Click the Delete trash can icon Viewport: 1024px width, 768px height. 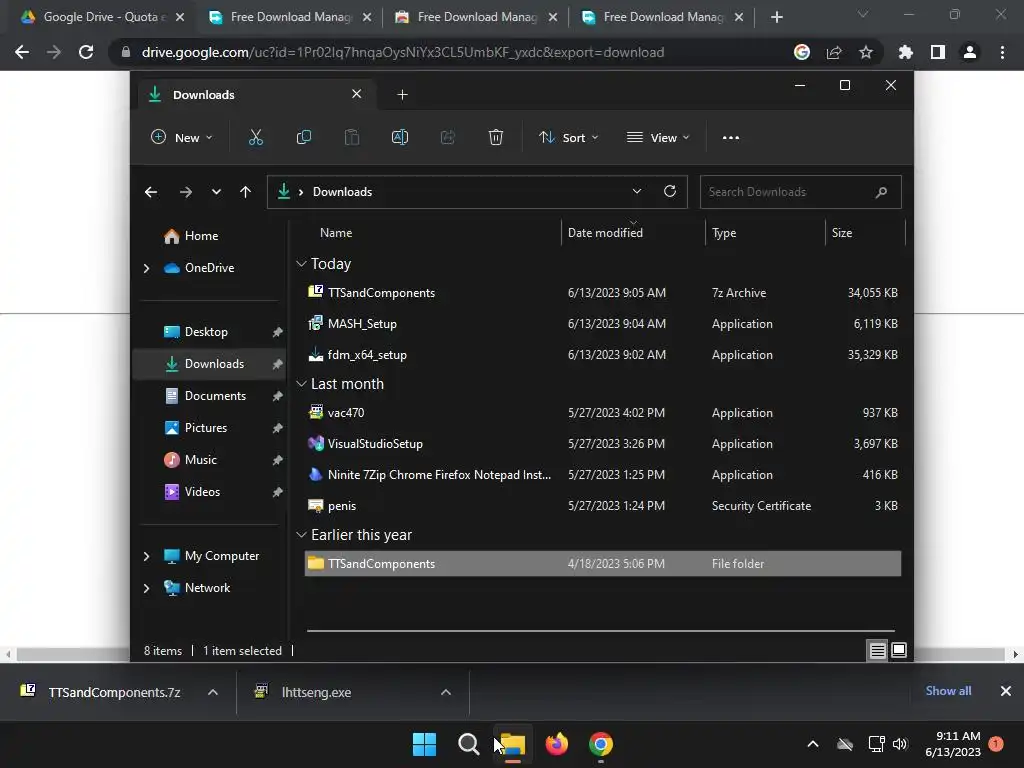(x=496, y=137)
